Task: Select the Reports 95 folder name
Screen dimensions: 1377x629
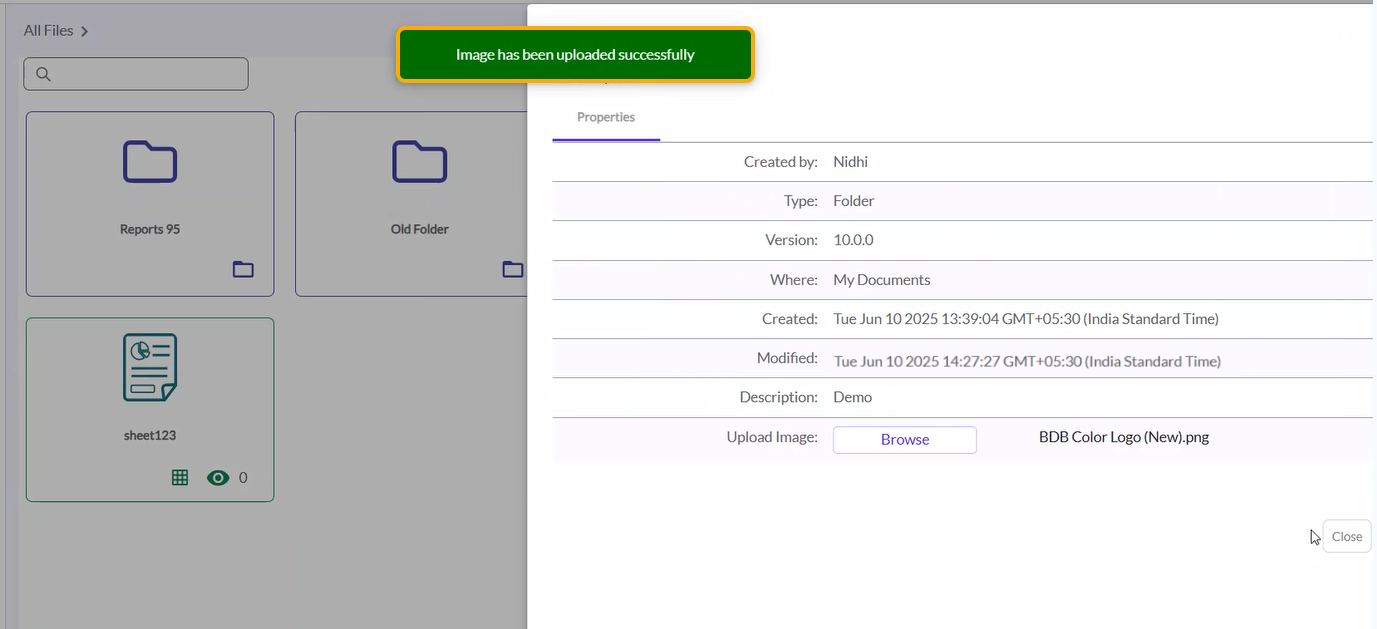Action: coord(150,229)
